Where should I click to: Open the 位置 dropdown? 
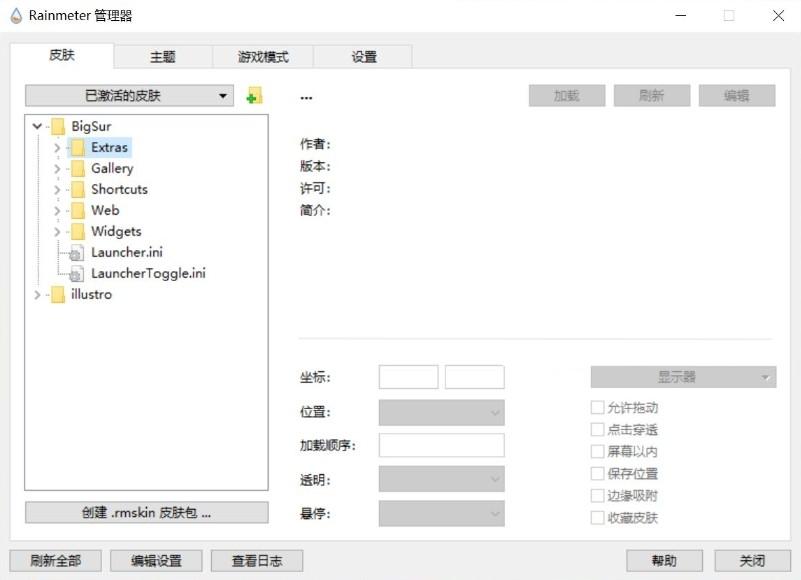click(441, 412)
